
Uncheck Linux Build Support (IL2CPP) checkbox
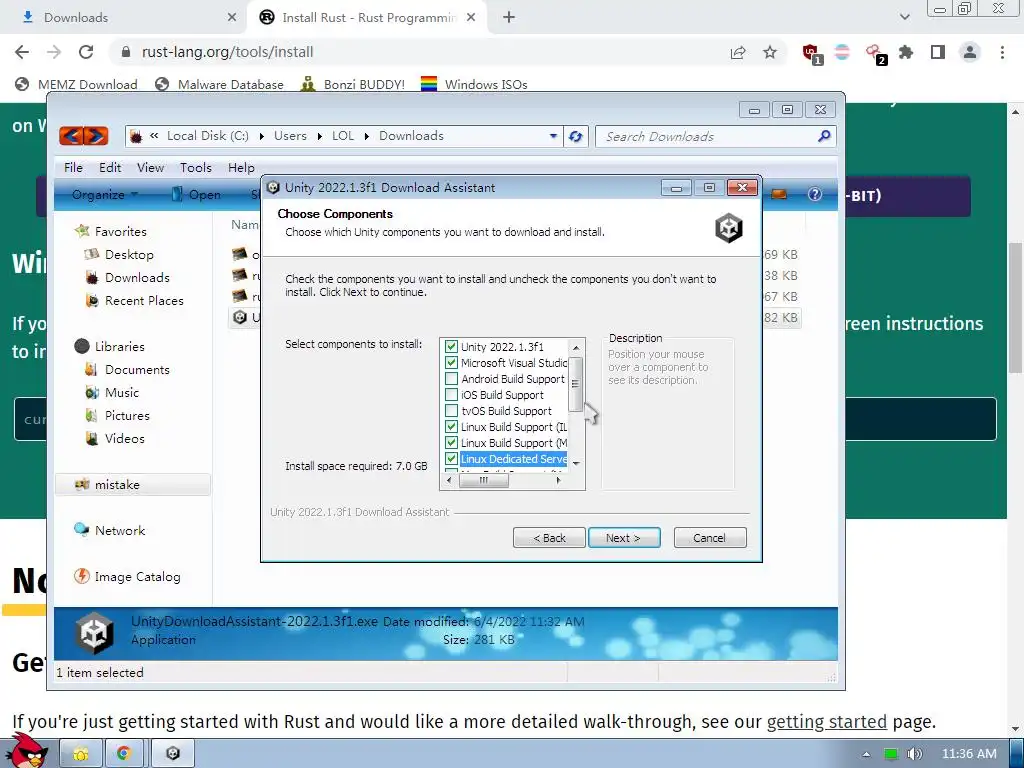451,426
